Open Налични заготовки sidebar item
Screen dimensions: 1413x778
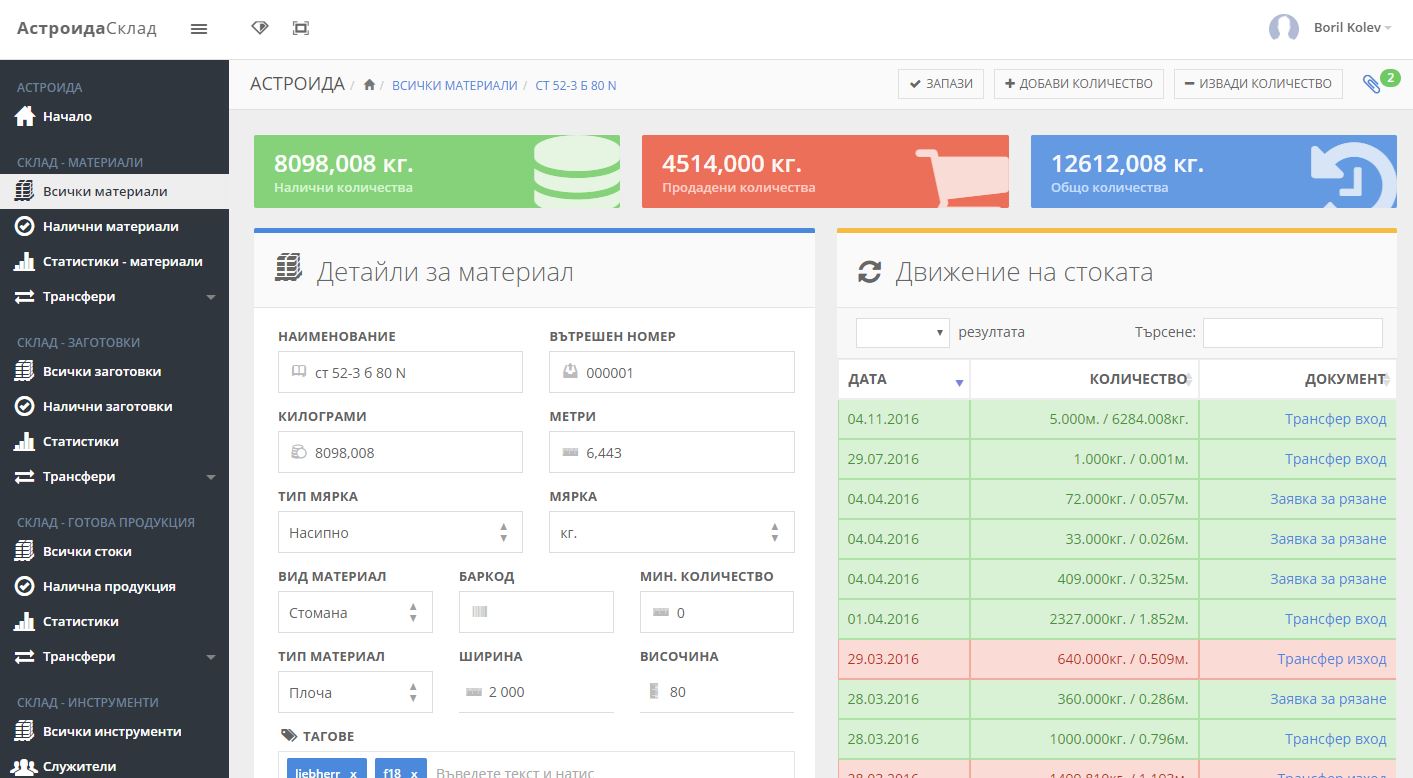coord(114,407)
